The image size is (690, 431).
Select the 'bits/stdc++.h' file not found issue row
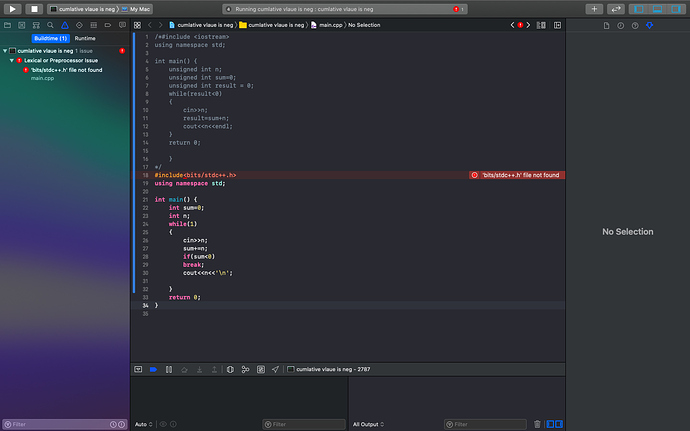(66, 70)
